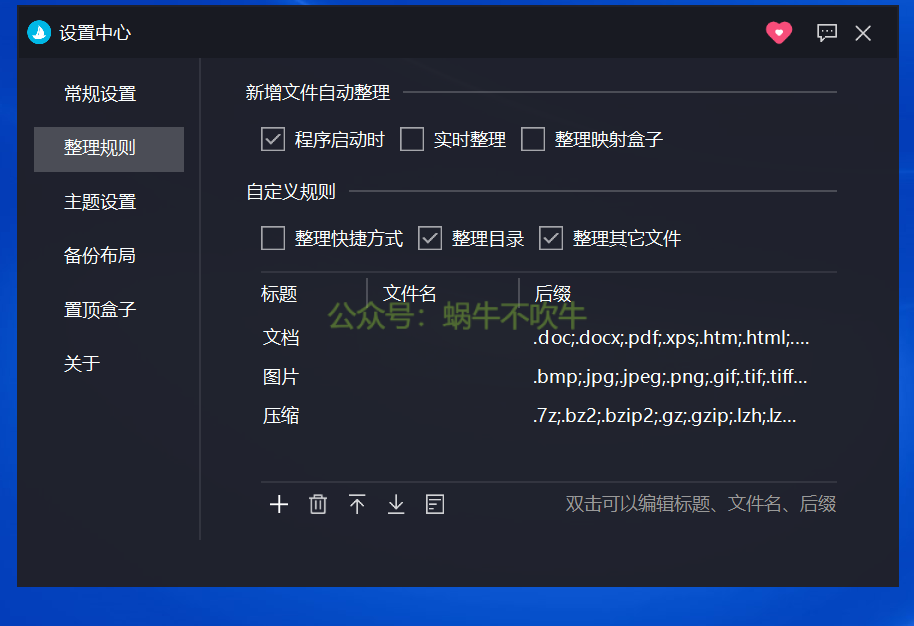Enable the 实时整理 checkbox
914x626 pixels.
[x=412, y=139]
